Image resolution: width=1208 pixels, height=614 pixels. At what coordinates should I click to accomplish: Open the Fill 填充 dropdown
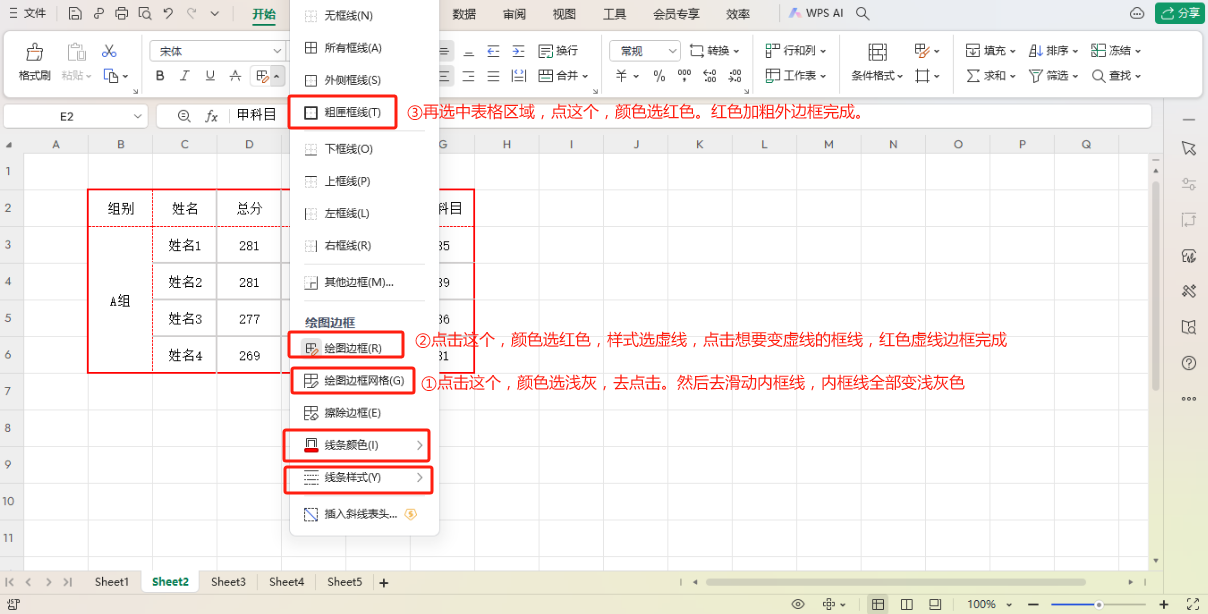click(991, 51)
